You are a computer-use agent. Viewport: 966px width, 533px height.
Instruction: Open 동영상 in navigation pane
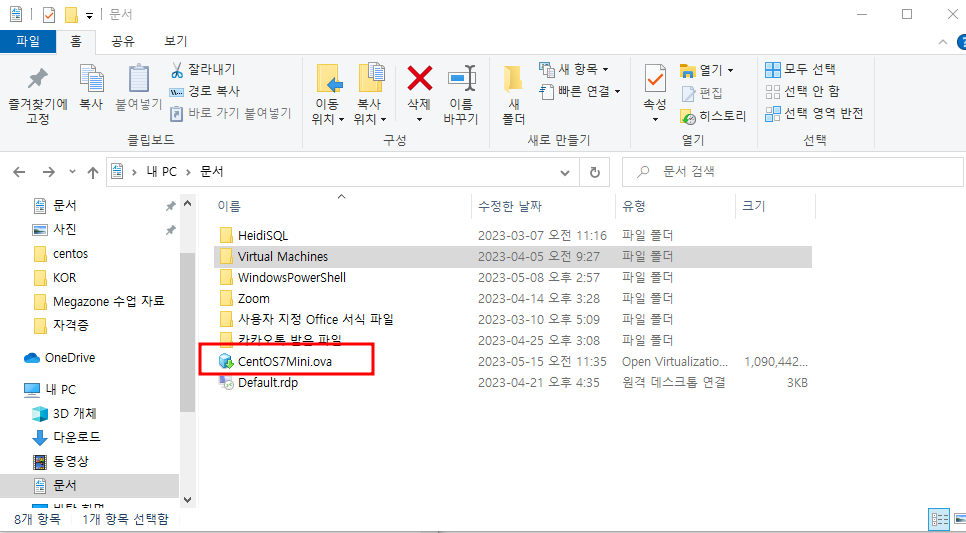[70, 462]
